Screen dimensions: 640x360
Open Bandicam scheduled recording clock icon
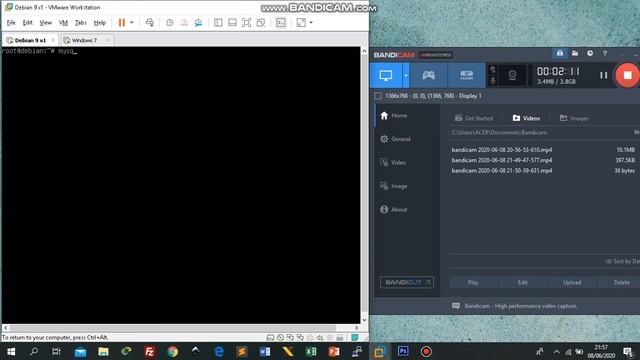(590, 53)
